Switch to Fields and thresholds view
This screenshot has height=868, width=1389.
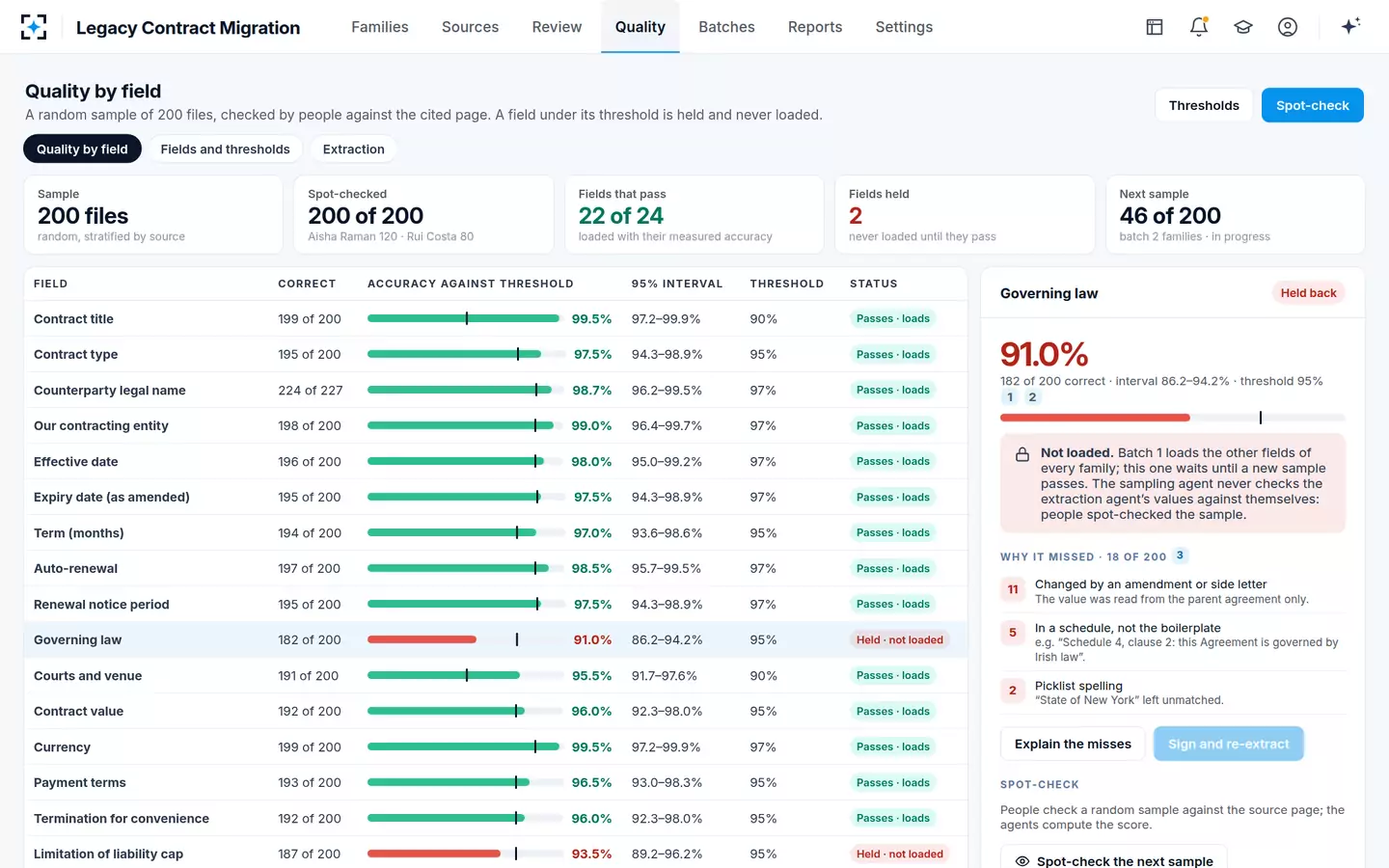click(x=225, y=149)
